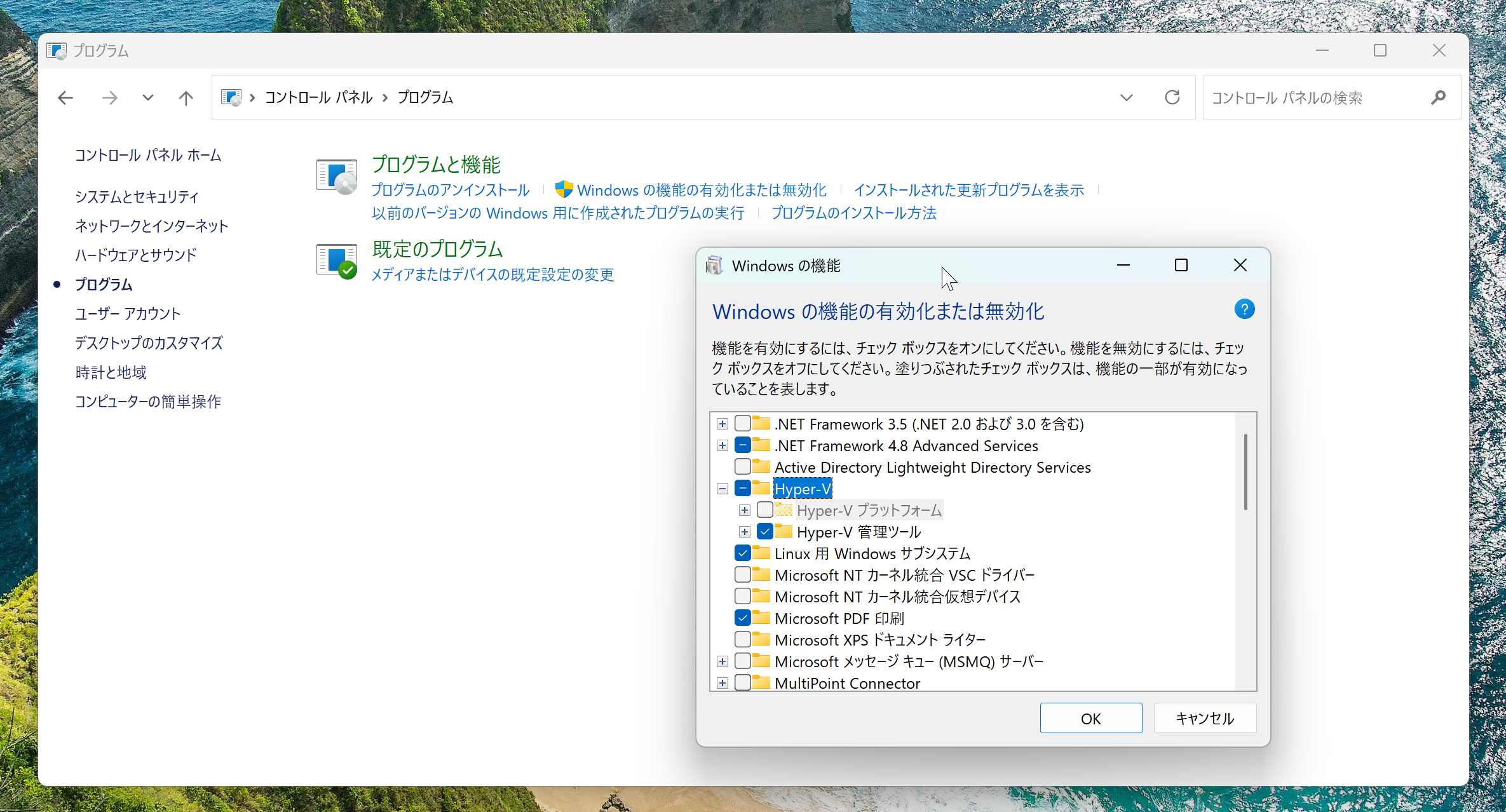Click the Forward arrow in the Programs window
This screenshot has width=1506, height=812.
(x=109, y=98)
